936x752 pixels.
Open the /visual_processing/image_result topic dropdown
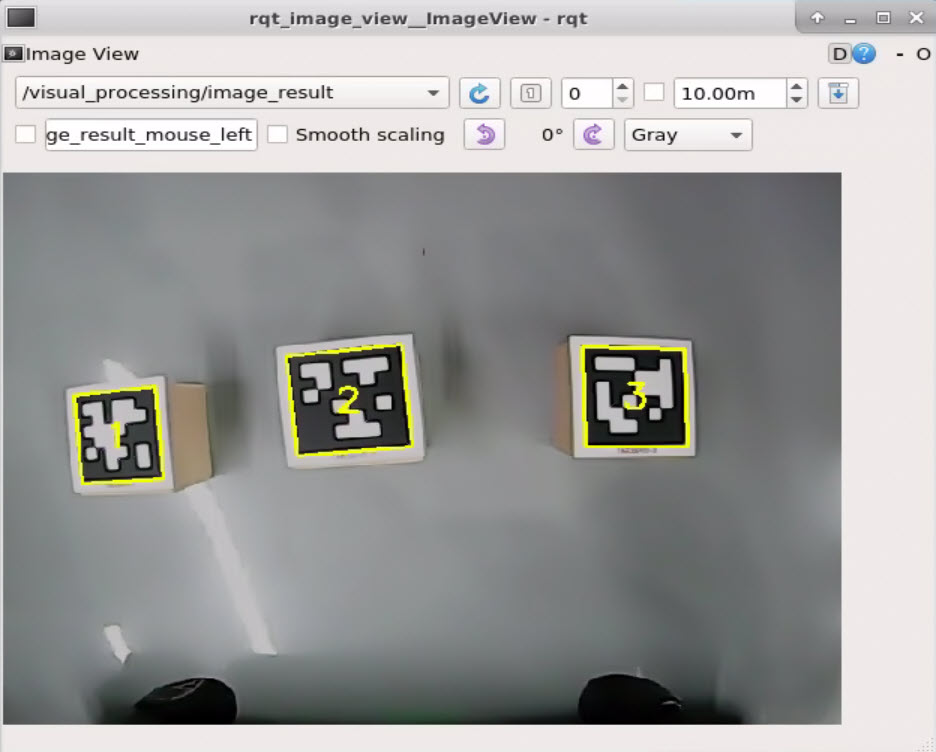pos(232,93)
